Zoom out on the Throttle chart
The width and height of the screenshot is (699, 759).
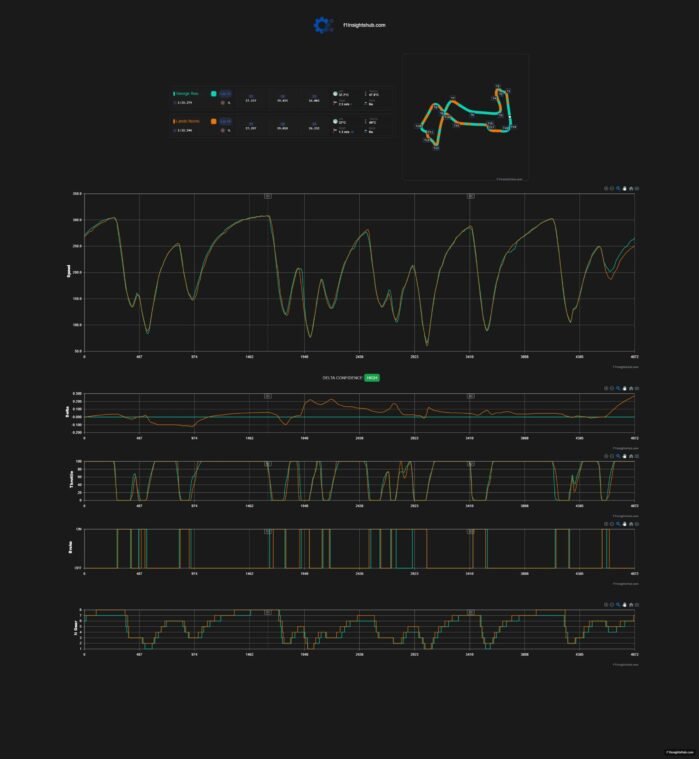click(612, 456)
